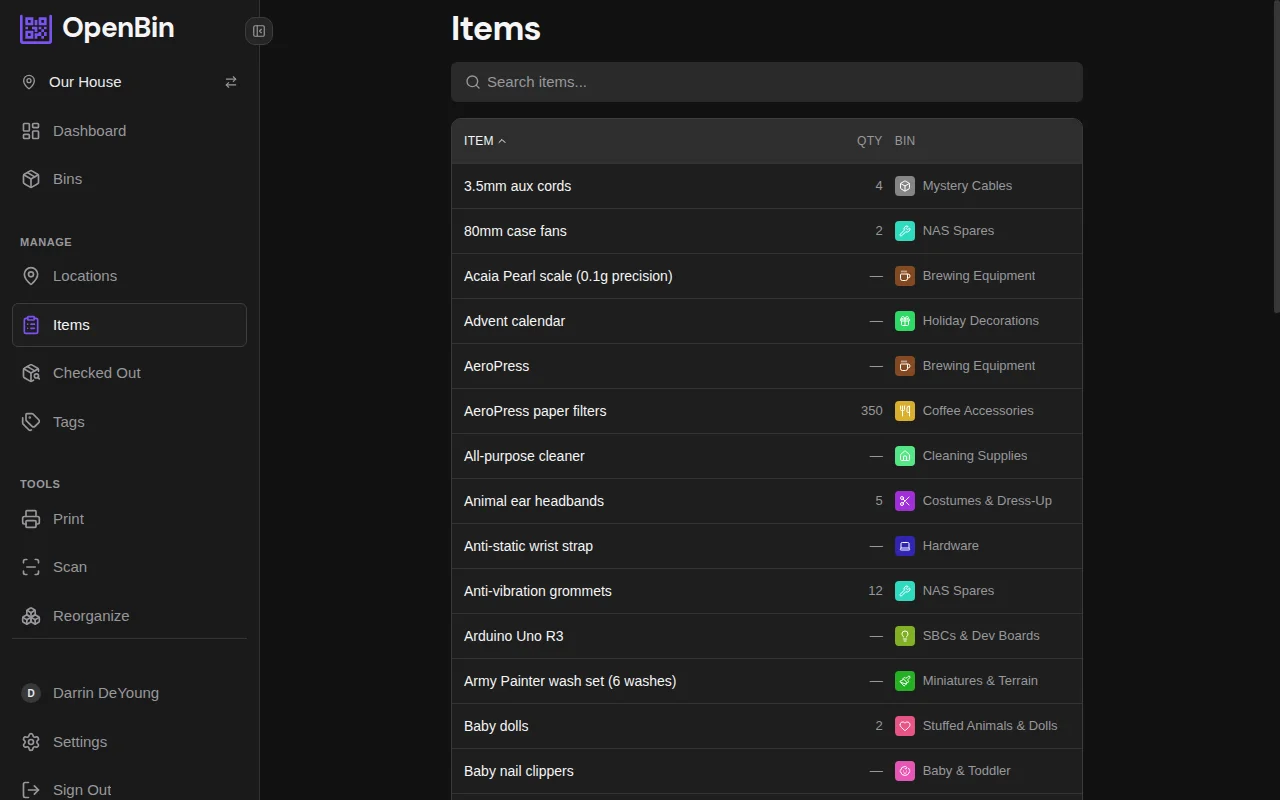Click the swap arrows beside Our House
The width and height of the screenshot is (1280, 800).
point(231,82)
